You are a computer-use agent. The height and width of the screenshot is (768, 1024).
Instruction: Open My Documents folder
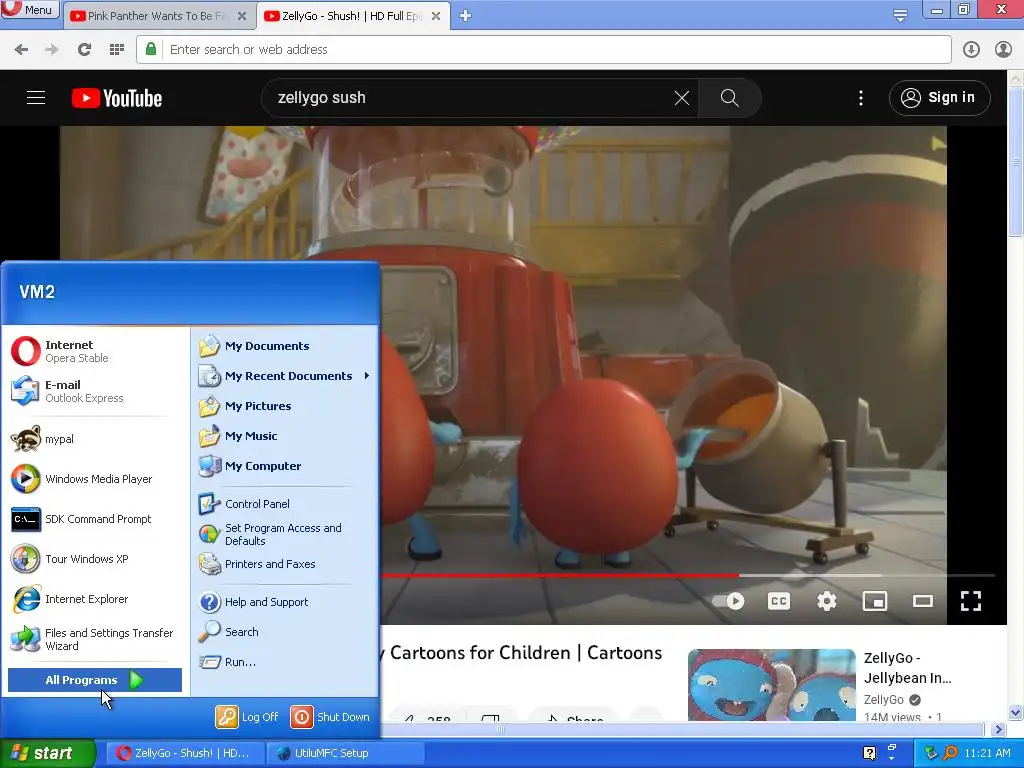(285, 346)
